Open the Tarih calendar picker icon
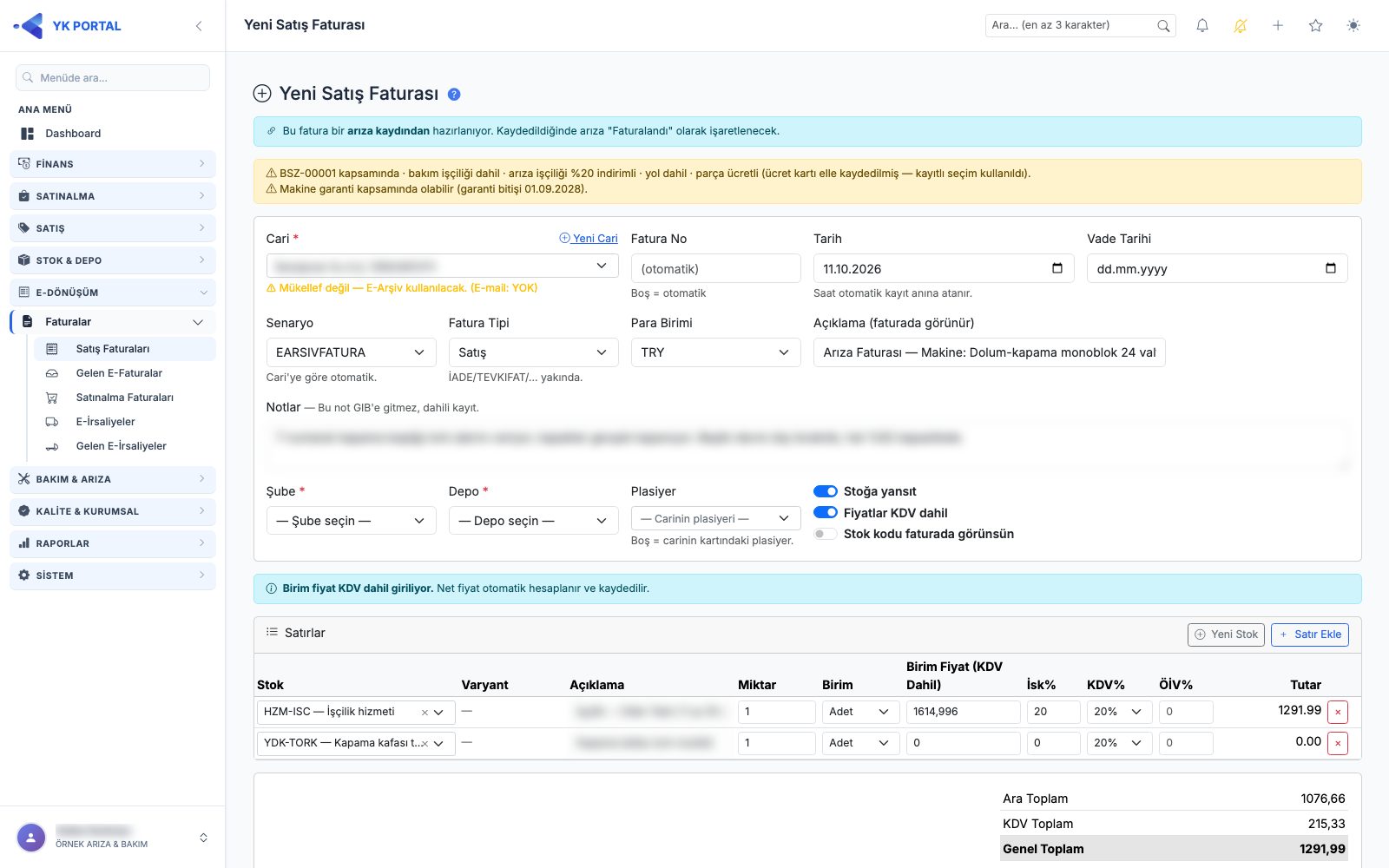The image size is (1389, 868). (1057, 268)
